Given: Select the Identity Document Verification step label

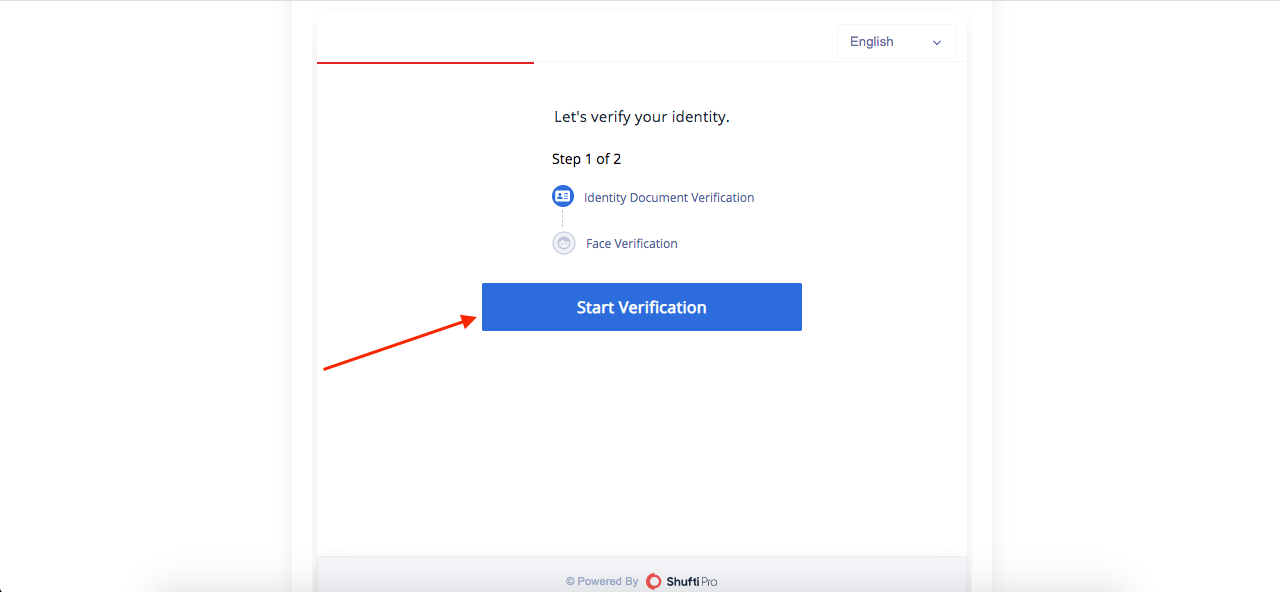Looking at the screenshot, I should pos(669,198).
